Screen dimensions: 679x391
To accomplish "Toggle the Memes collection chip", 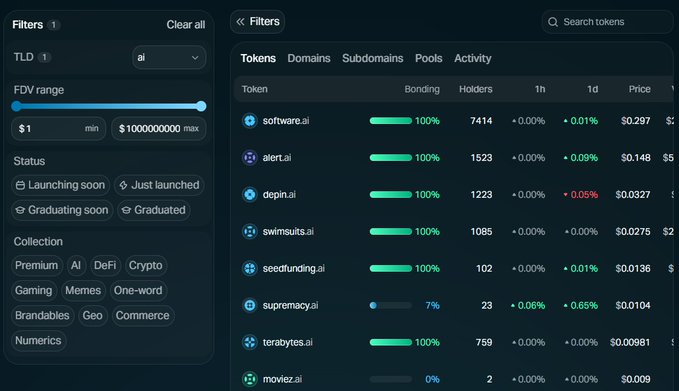I will (83, 291).
